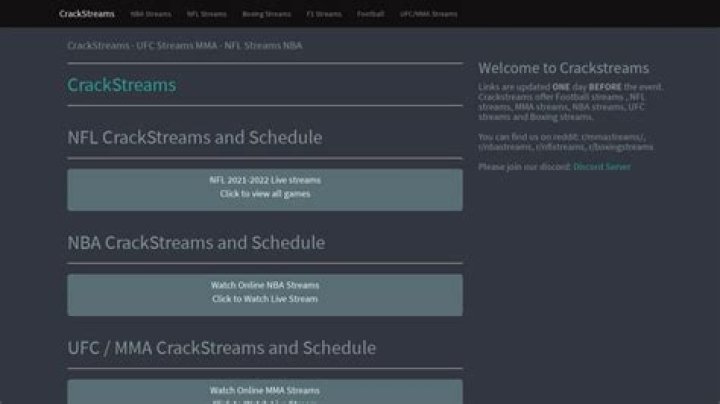Image resolution: width=720 pixels, height=404 pixels.
Task: Click the NBA CrackStreams and Schedule heading
Action: (x=196, y=243)
